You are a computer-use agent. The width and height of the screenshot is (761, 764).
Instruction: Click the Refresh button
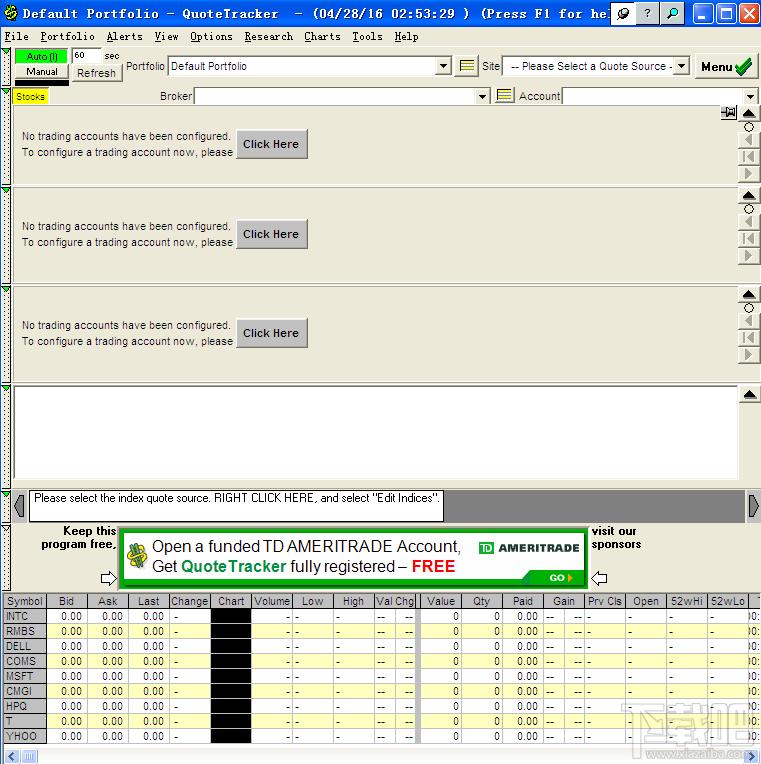tap(96, 73)
